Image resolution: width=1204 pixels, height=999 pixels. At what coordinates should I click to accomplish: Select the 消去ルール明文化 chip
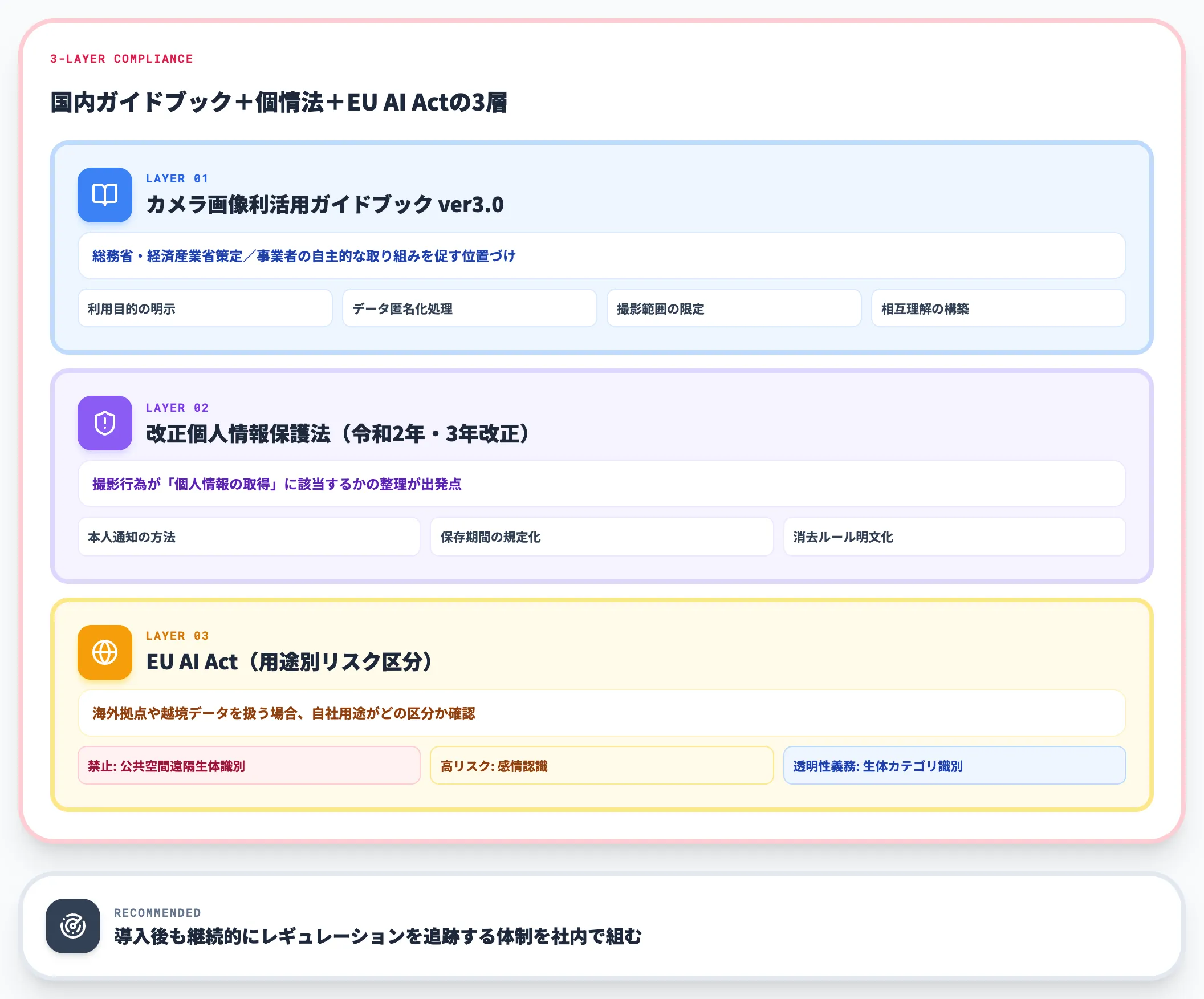[x=955, y=537]
